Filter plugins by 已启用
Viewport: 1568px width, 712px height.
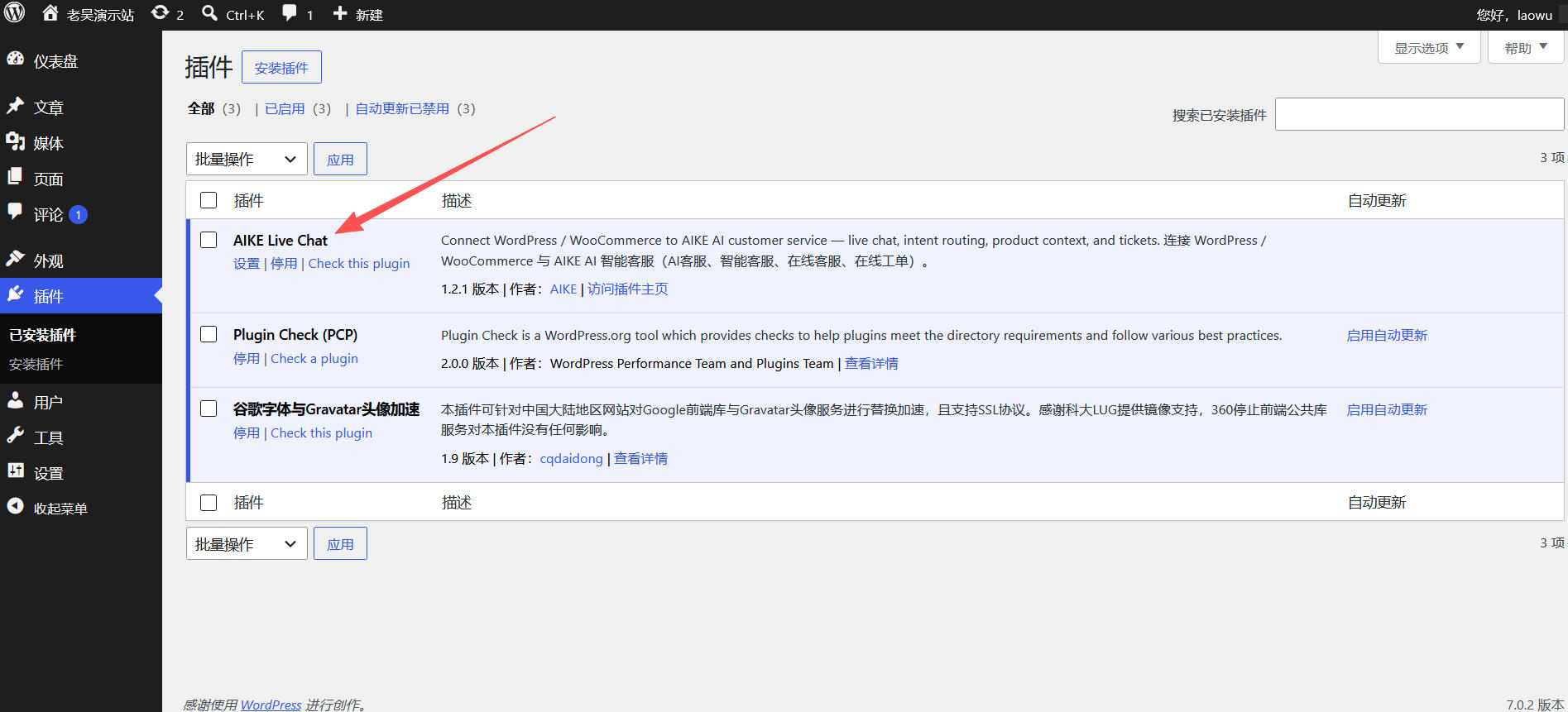point(285,108)
